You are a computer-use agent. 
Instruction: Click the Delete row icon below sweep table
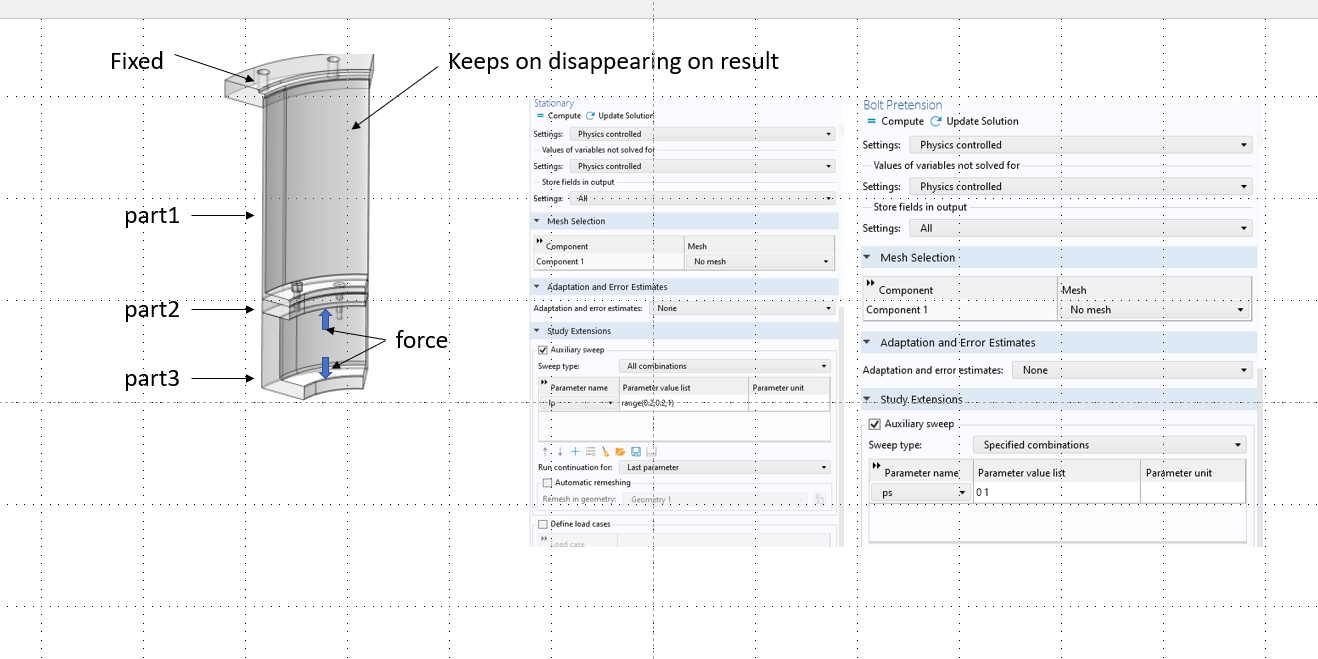click(x=590, y=452)
